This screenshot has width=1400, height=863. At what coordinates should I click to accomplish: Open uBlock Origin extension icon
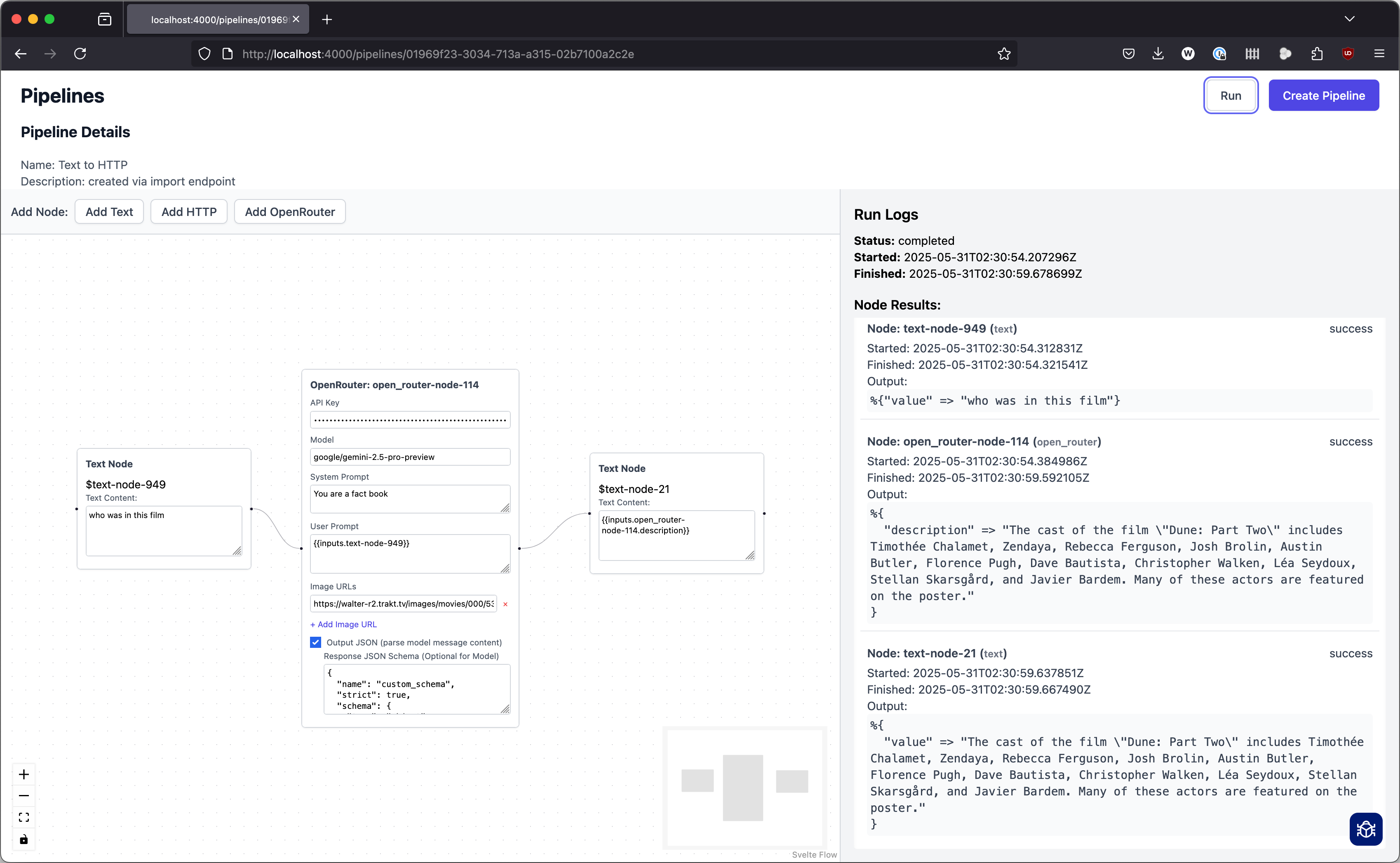pos(1348,54)
